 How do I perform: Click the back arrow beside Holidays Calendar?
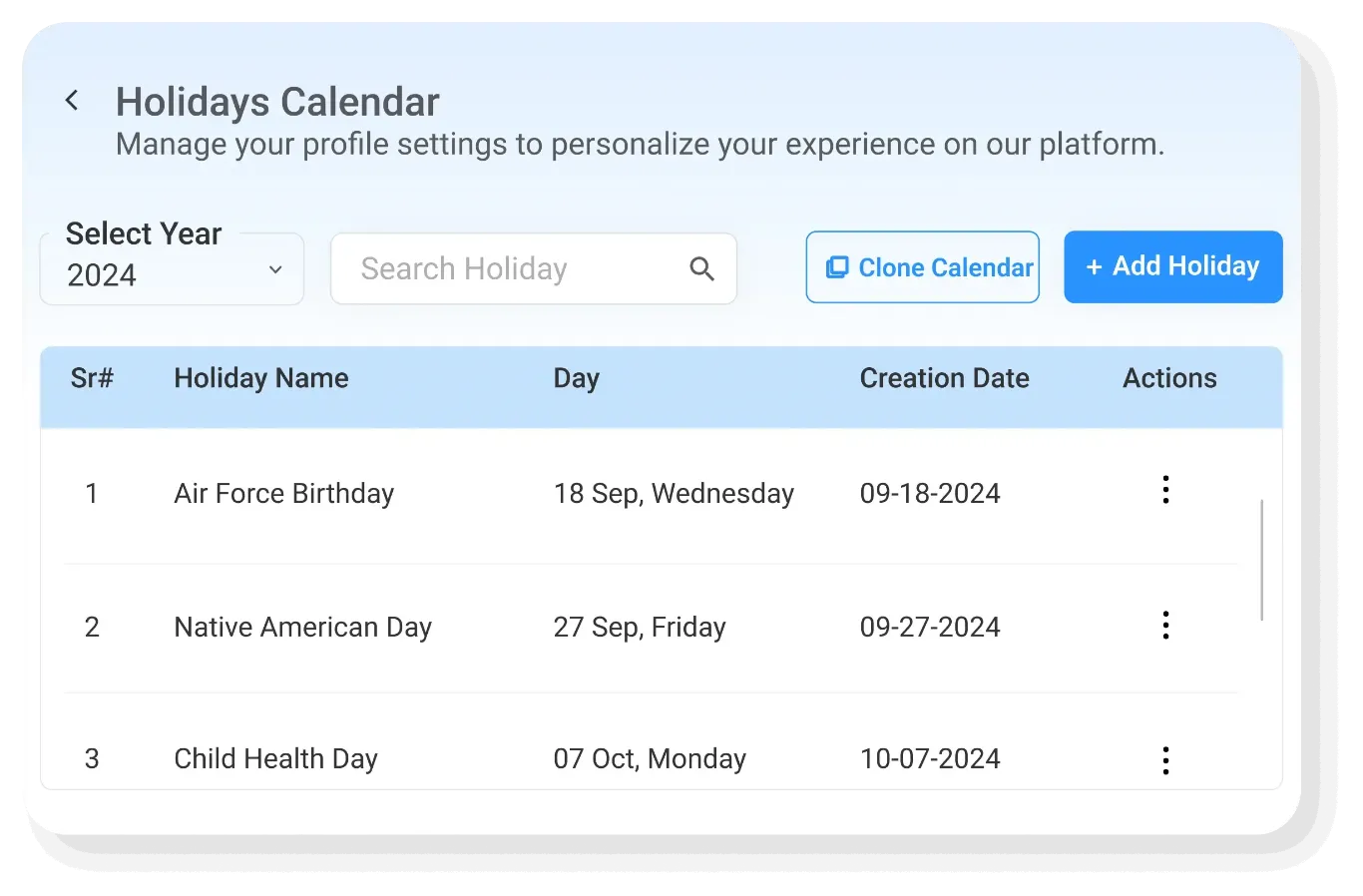pyautogui.click(x=72, y=101)
